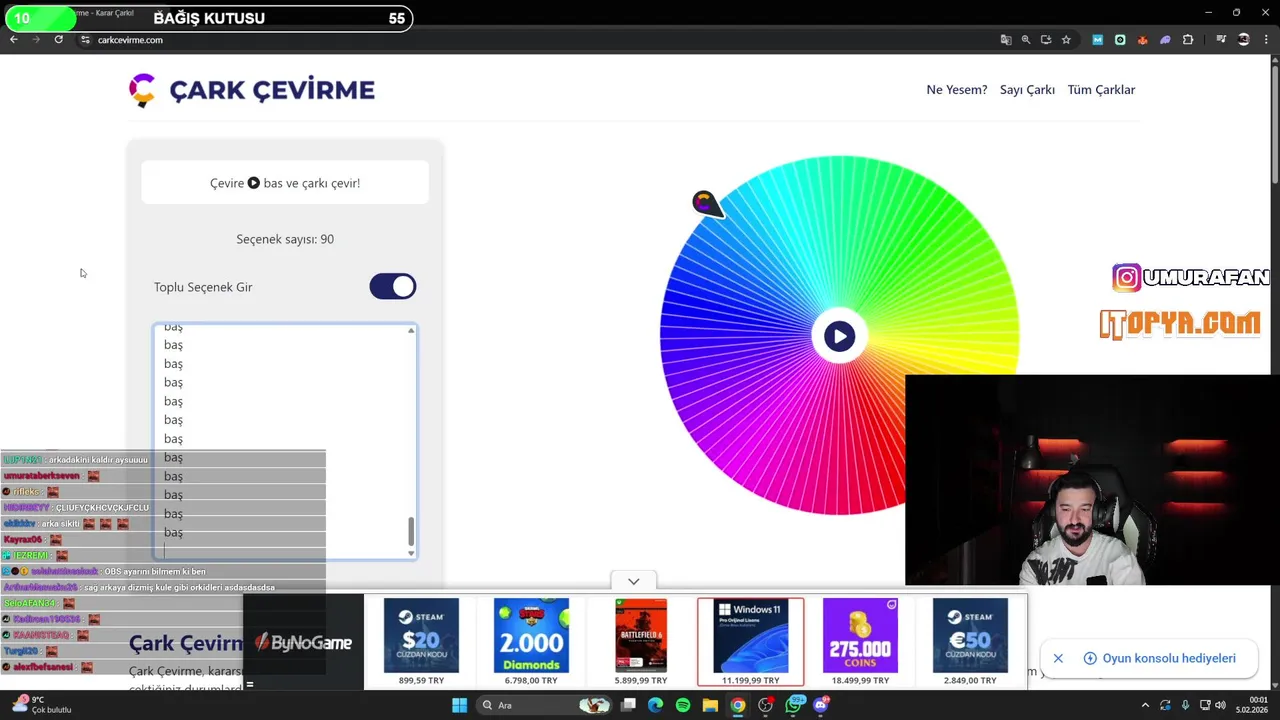Viewport: 1280px width, 720px height.
Task: Open the MetaMask fox extension
Action: click(1142, 40)
